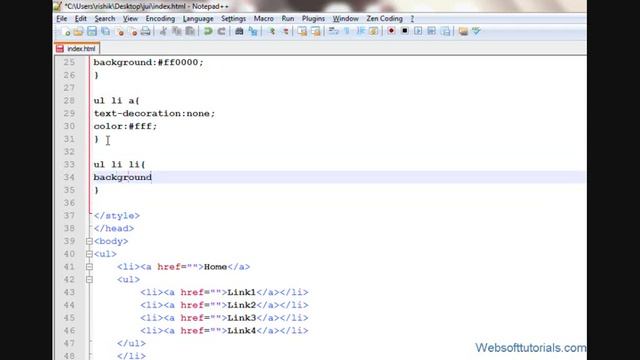The height and width of the screenshot is (360, 640).
Task: Click the 'ul li li{' selector
Action: pos(120,164)
